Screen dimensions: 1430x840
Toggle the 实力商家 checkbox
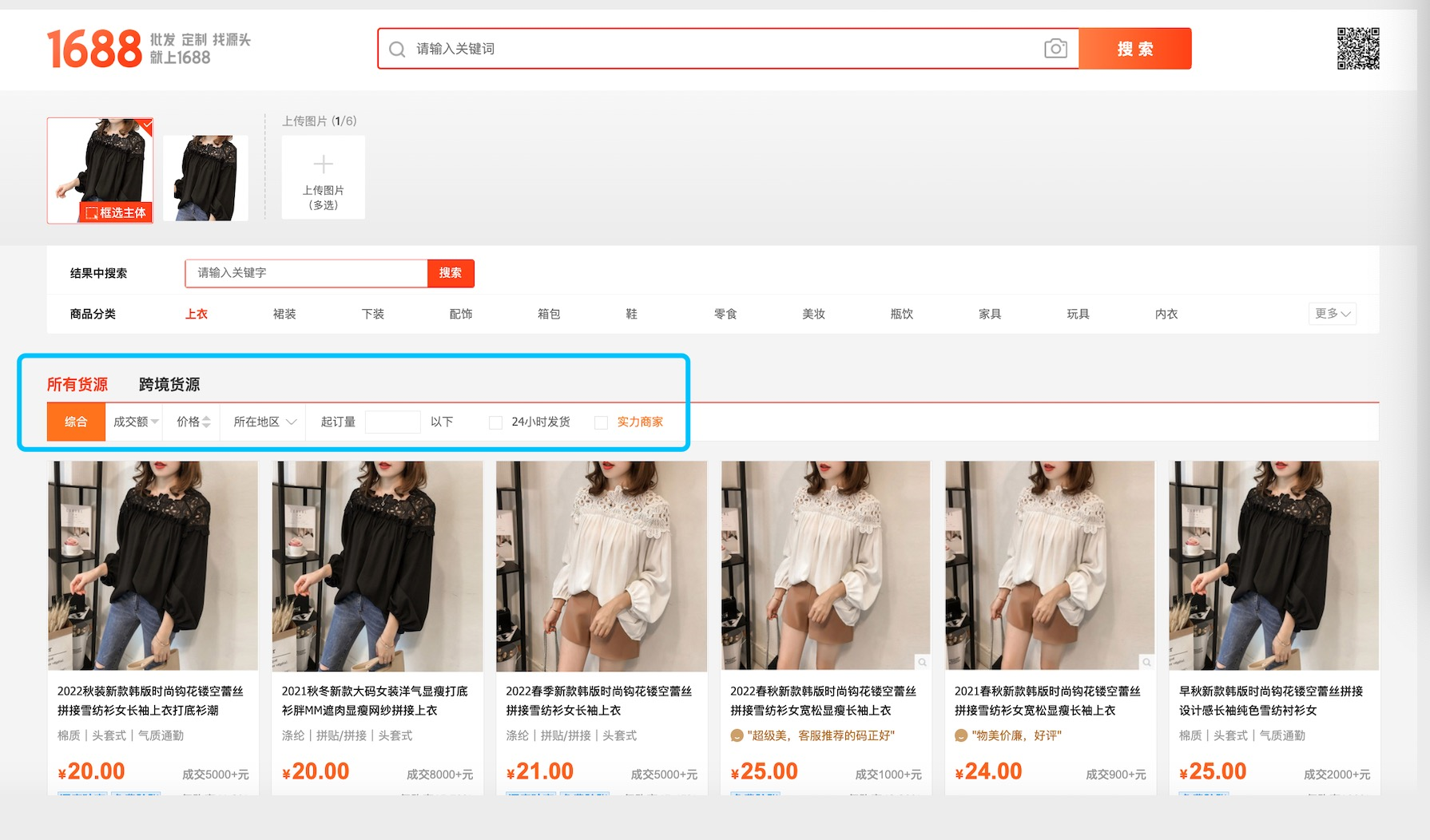click(x=602, y=422)
